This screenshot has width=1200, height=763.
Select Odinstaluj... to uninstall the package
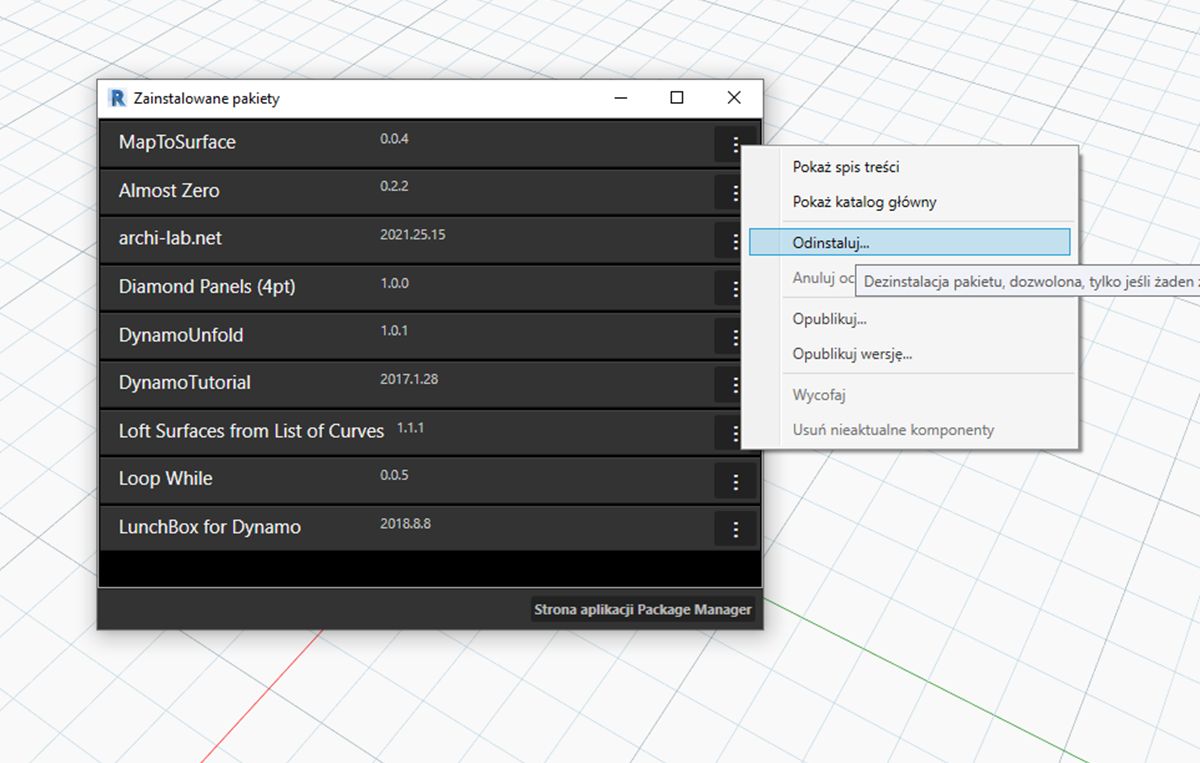point(909,242)
